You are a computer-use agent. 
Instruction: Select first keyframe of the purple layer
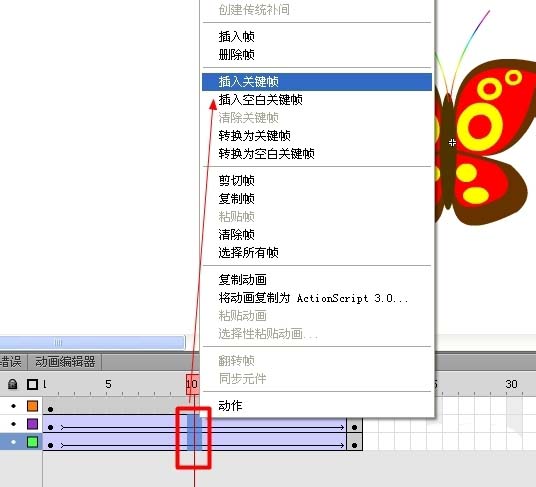click(51, 427)
